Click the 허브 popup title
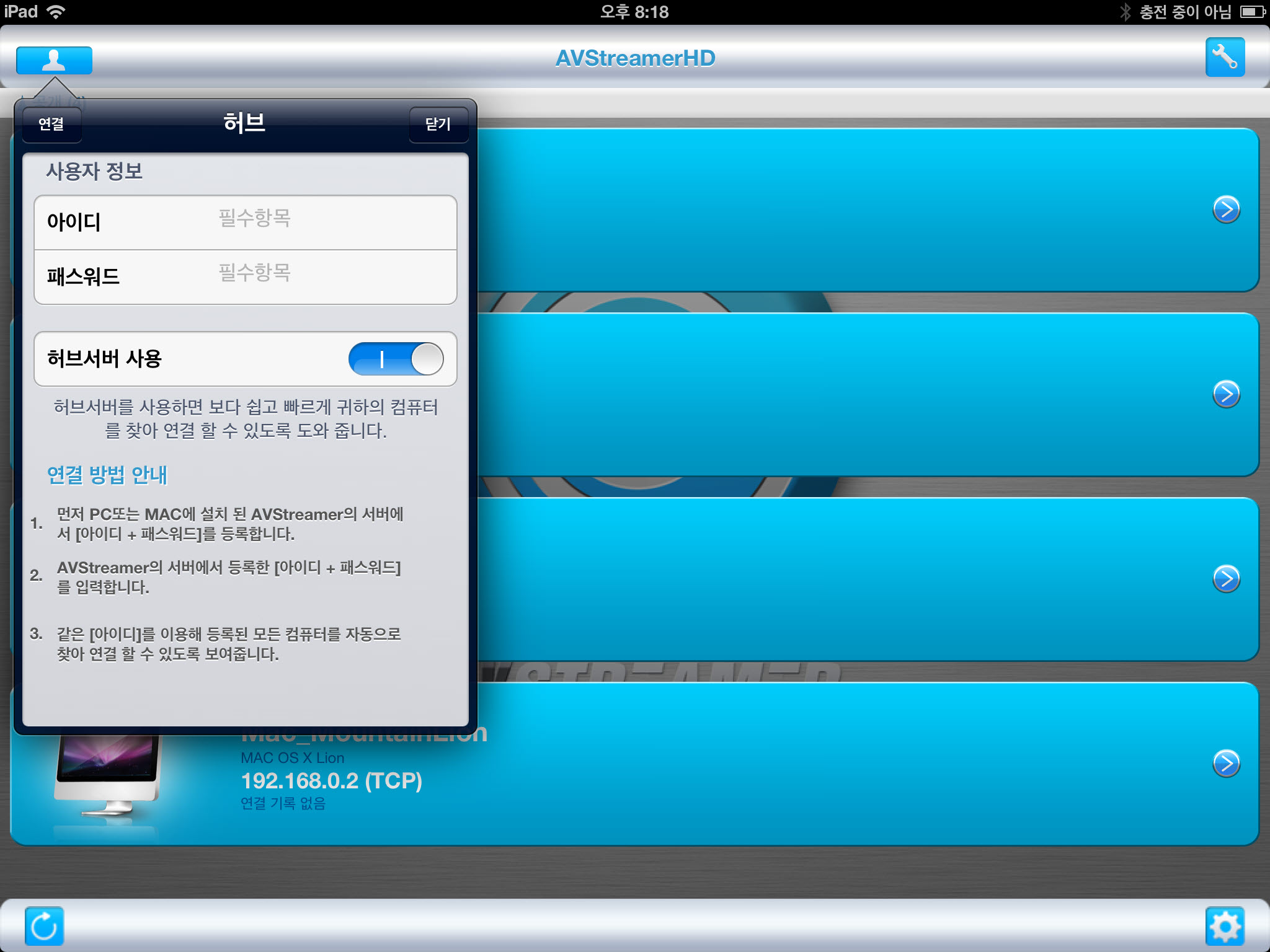Screen dimensions: 1270x952 pos(244,123)
